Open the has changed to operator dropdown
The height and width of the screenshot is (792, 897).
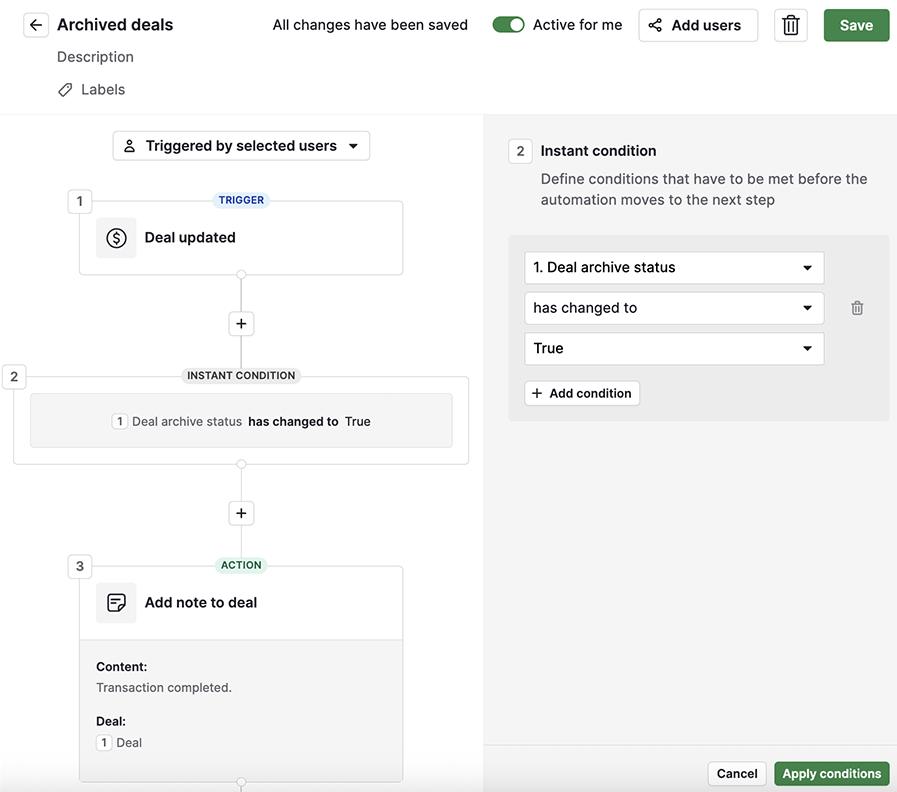click(673, 307)
